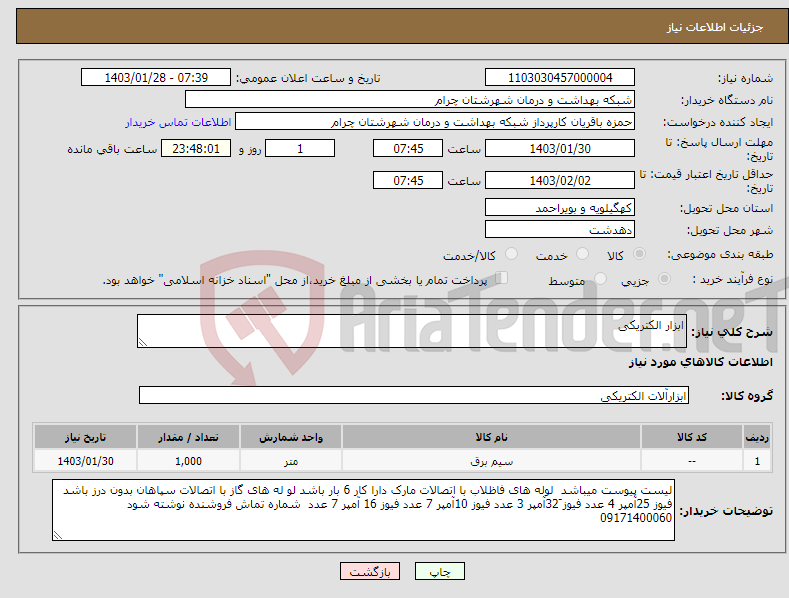Click the delivery province field کهگیلویه و بویراحمد
The image size is (789, 598).
(x=560, y=207)
